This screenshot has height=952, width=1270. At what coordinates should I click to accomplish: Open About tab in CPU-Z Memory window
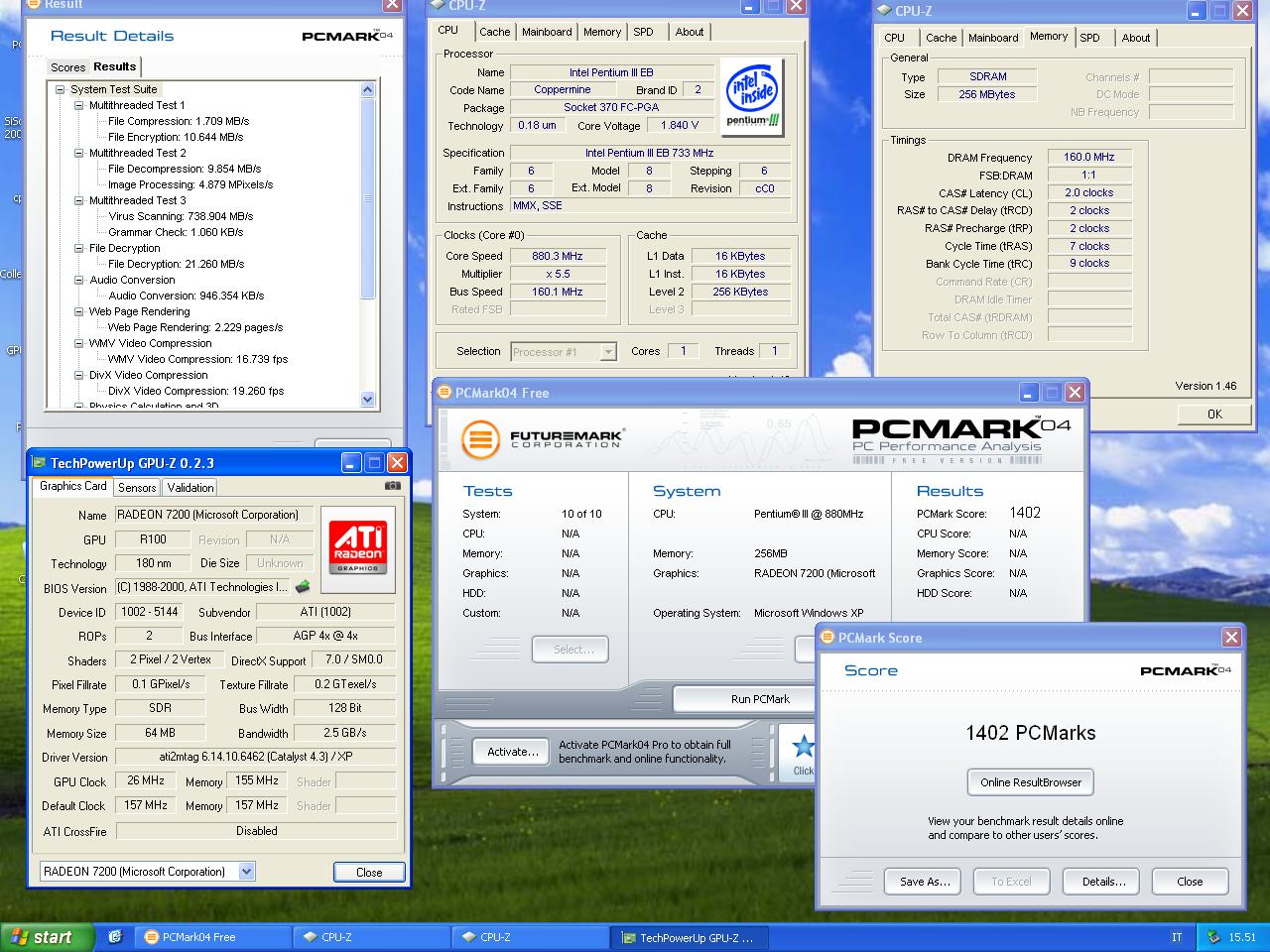pos(1136,38)
